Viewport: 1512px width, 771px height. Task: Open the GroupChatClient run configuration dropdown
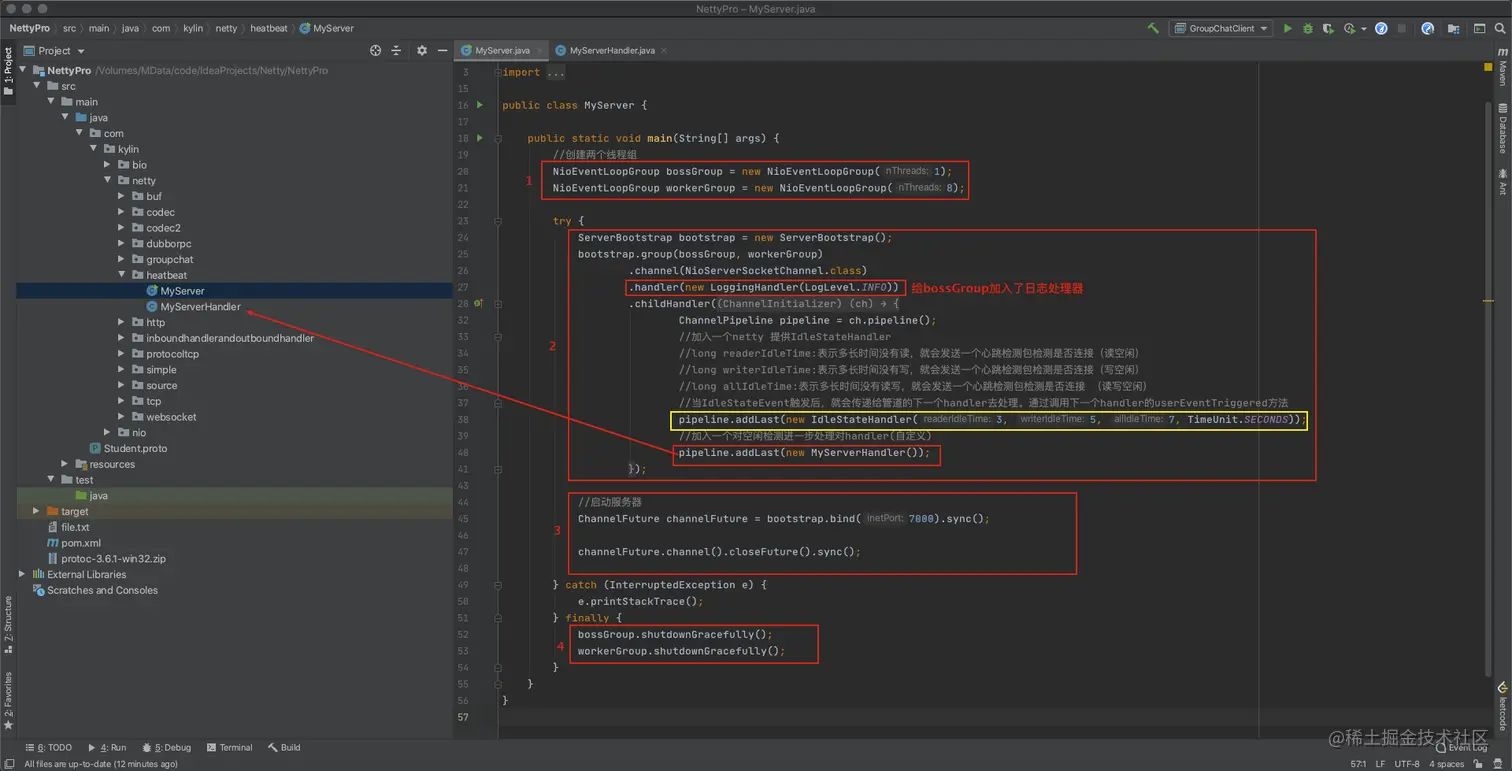pos(1221,29)
